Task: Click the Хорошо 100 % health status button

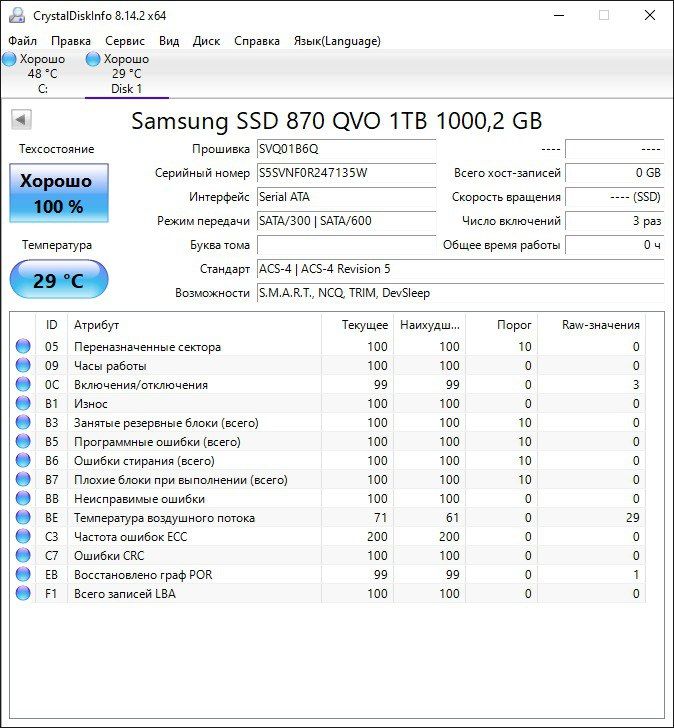Action: click(x=59, y=193)
